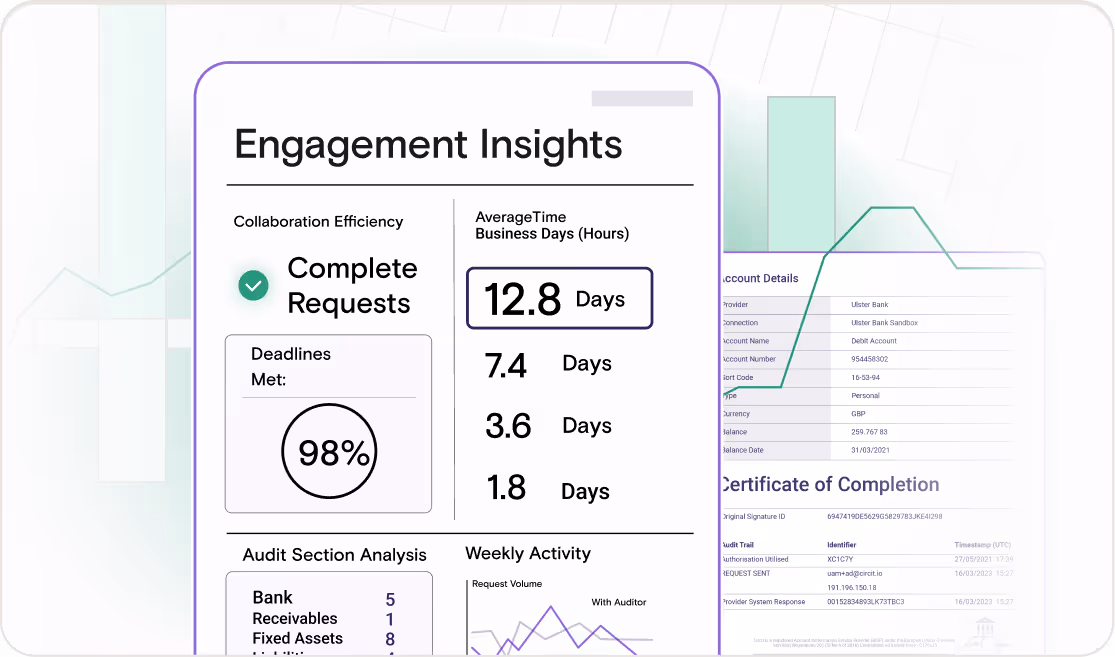
Task: Click the With Auditor chart label
Action: (619, 602)
